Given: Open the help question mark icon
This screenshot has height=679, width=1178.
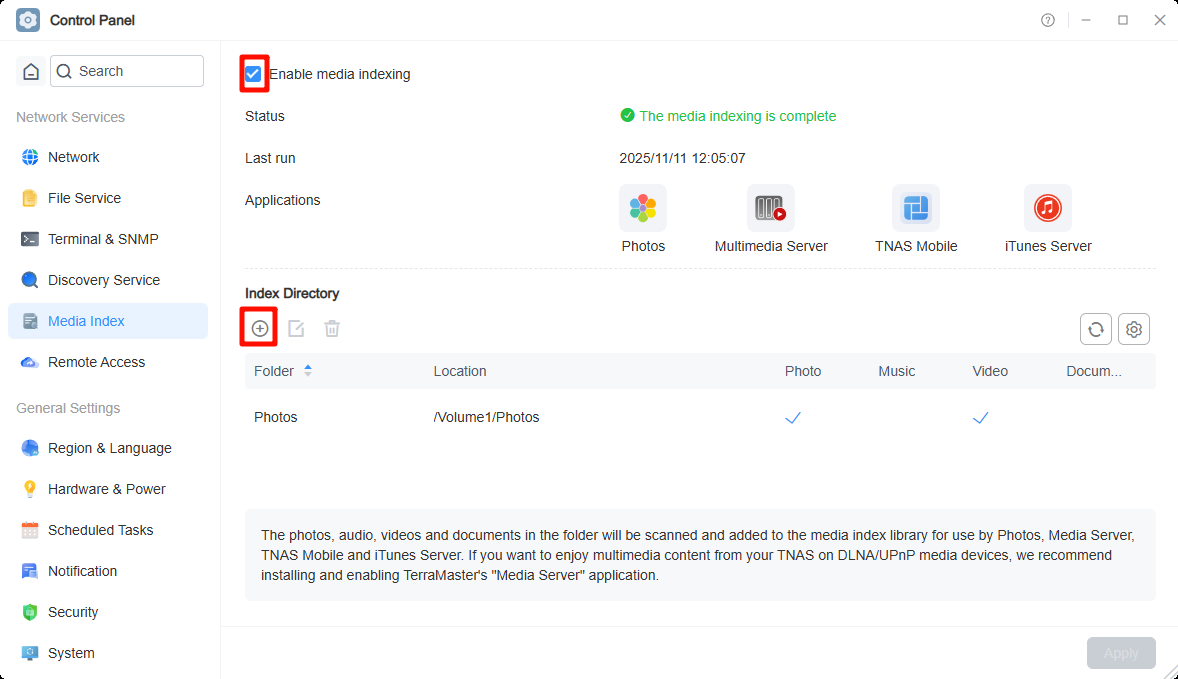Looking at the screenshot, I should pyautogui.click(x=1047, y=19).
